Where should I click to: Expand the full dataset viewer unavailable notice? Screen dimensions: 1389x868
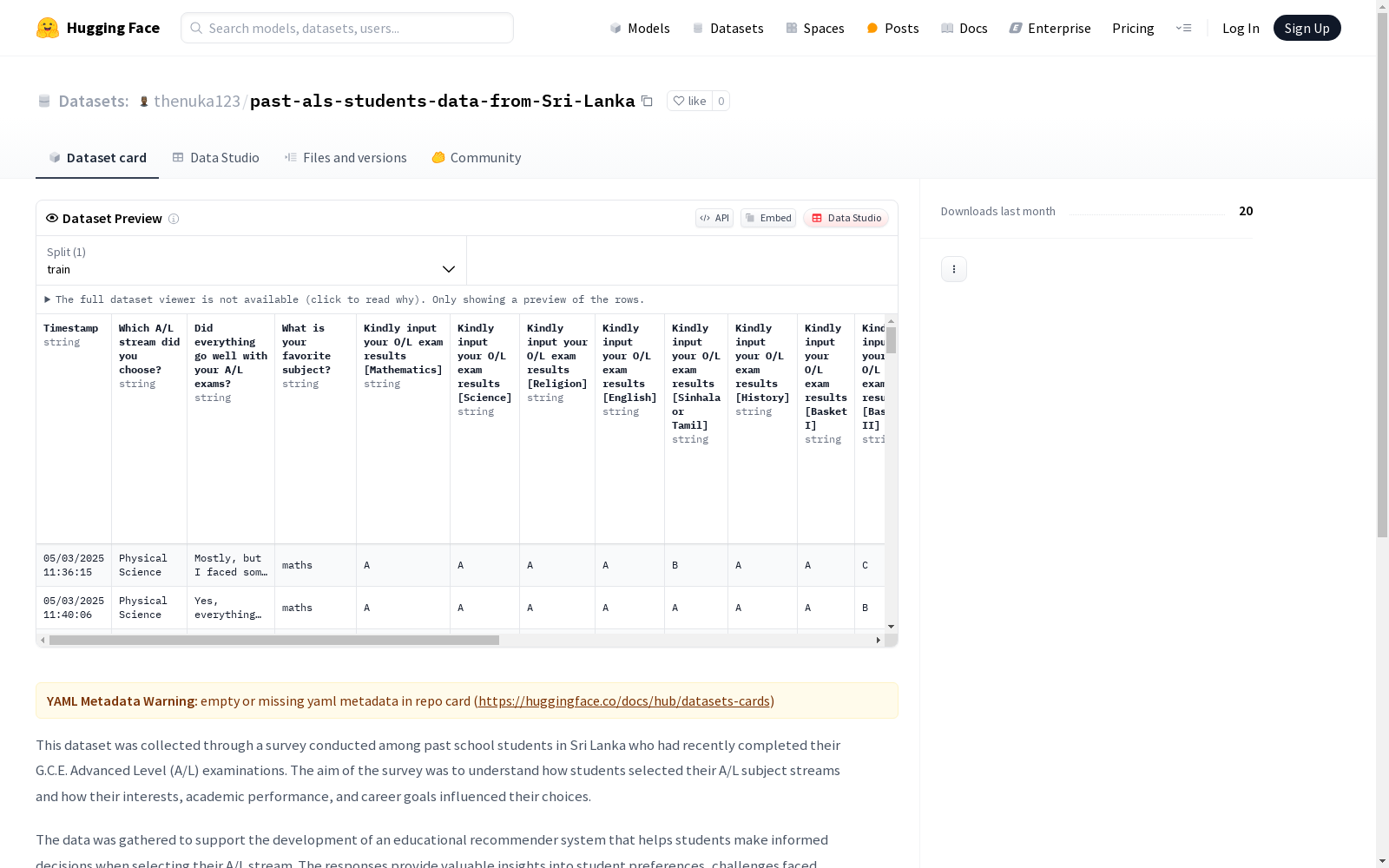pyautogui.click(x=344, y=299)
